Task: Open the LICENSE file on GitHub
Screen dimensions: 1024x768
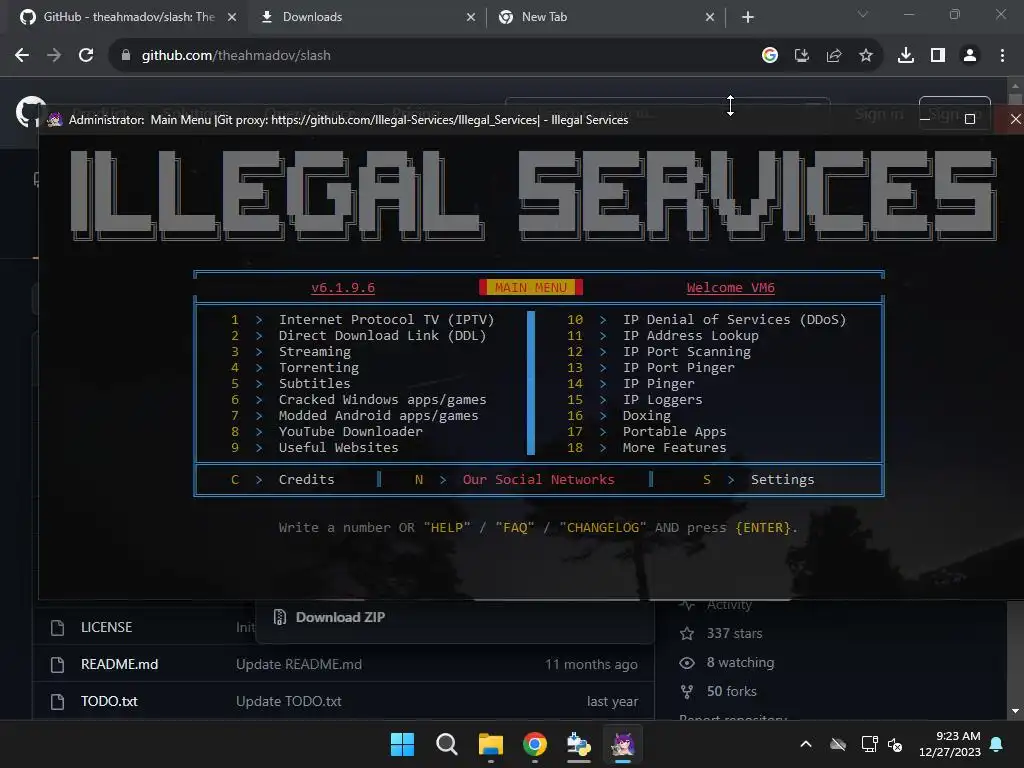Action: (106, 627)
